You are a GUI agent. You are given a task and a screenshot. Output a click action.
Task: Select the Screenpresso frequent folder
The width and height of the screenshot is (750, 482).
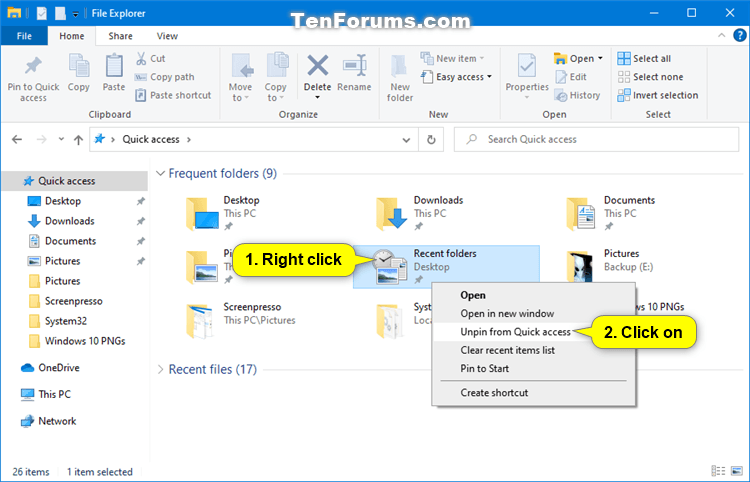point(241,320)
